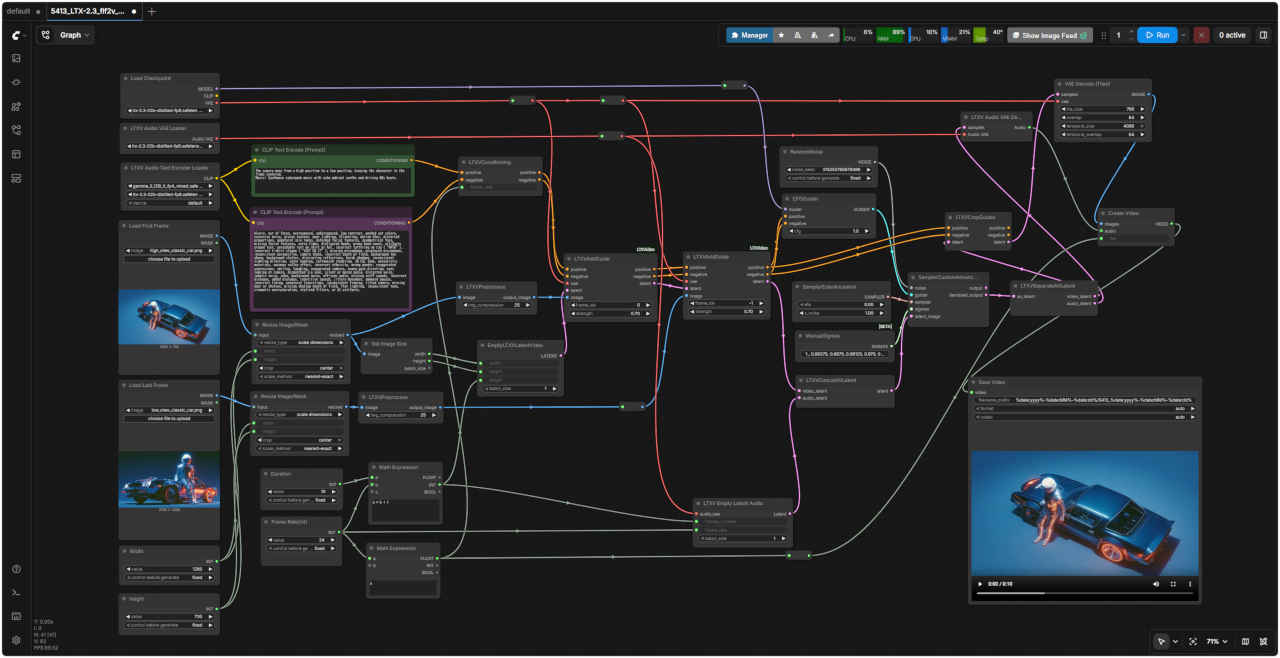This screenshot has width=1280, height=658.
Task: Collapse the Width node
Action: click(125, 550)
